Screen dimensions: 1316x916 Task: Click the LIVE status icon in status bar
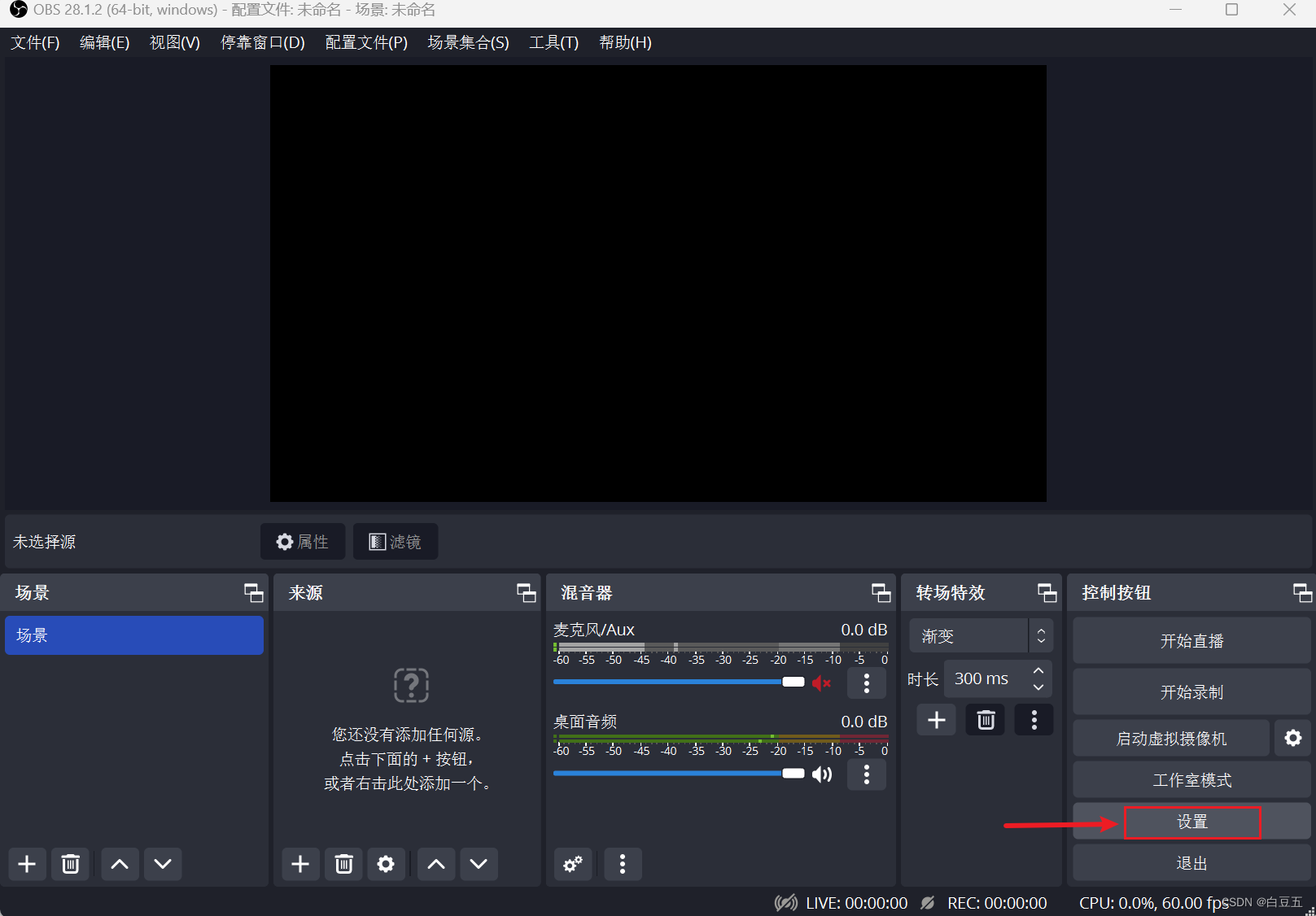(x=786, y=903)
